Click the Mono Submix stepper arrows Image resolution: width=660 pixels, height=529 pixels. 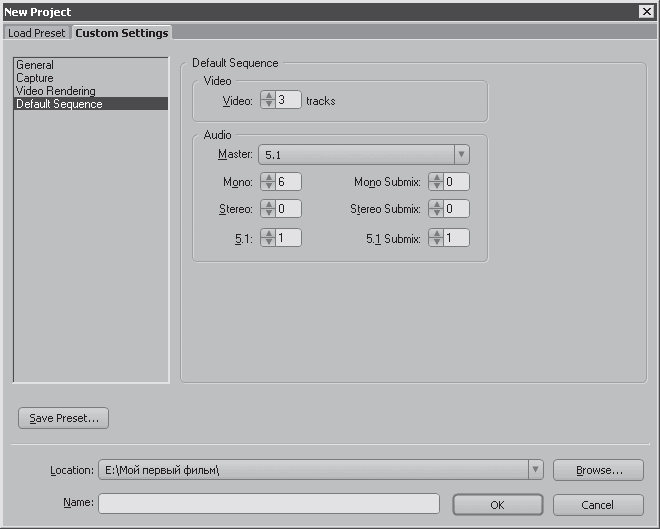(x=436, y=182)
